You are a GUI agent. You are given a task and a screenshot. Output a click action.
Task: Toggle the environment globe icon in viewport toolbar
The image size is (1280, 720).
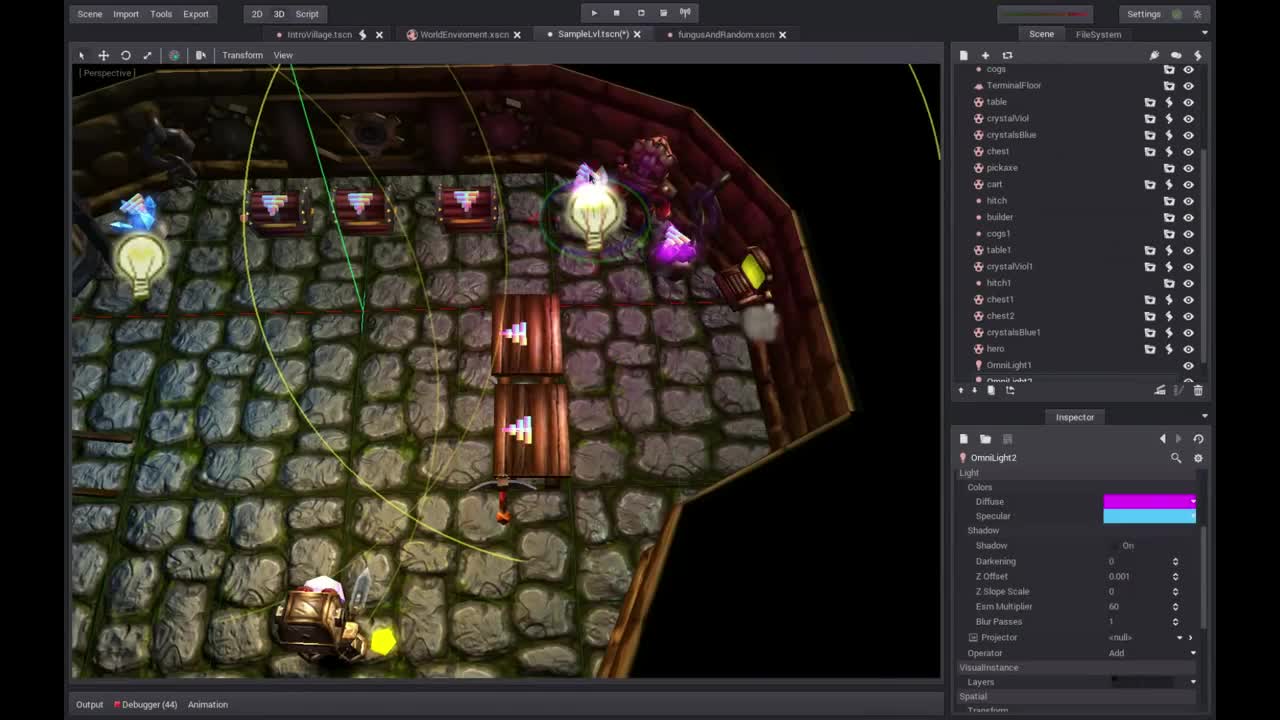(x=174, y=55)
